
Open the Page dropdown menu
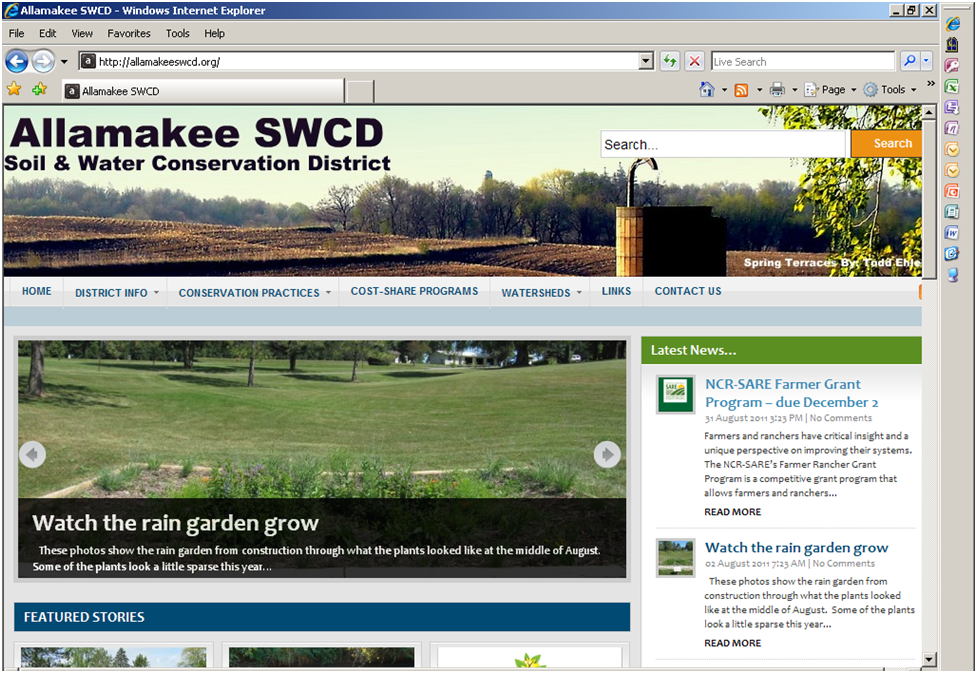831,90
